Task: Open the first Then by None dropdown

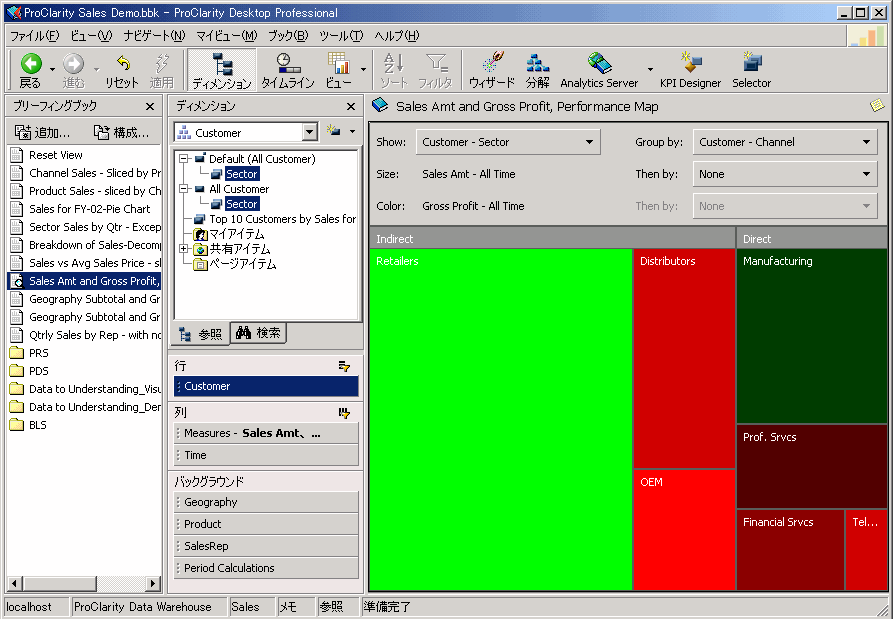Action: (785, 174)
